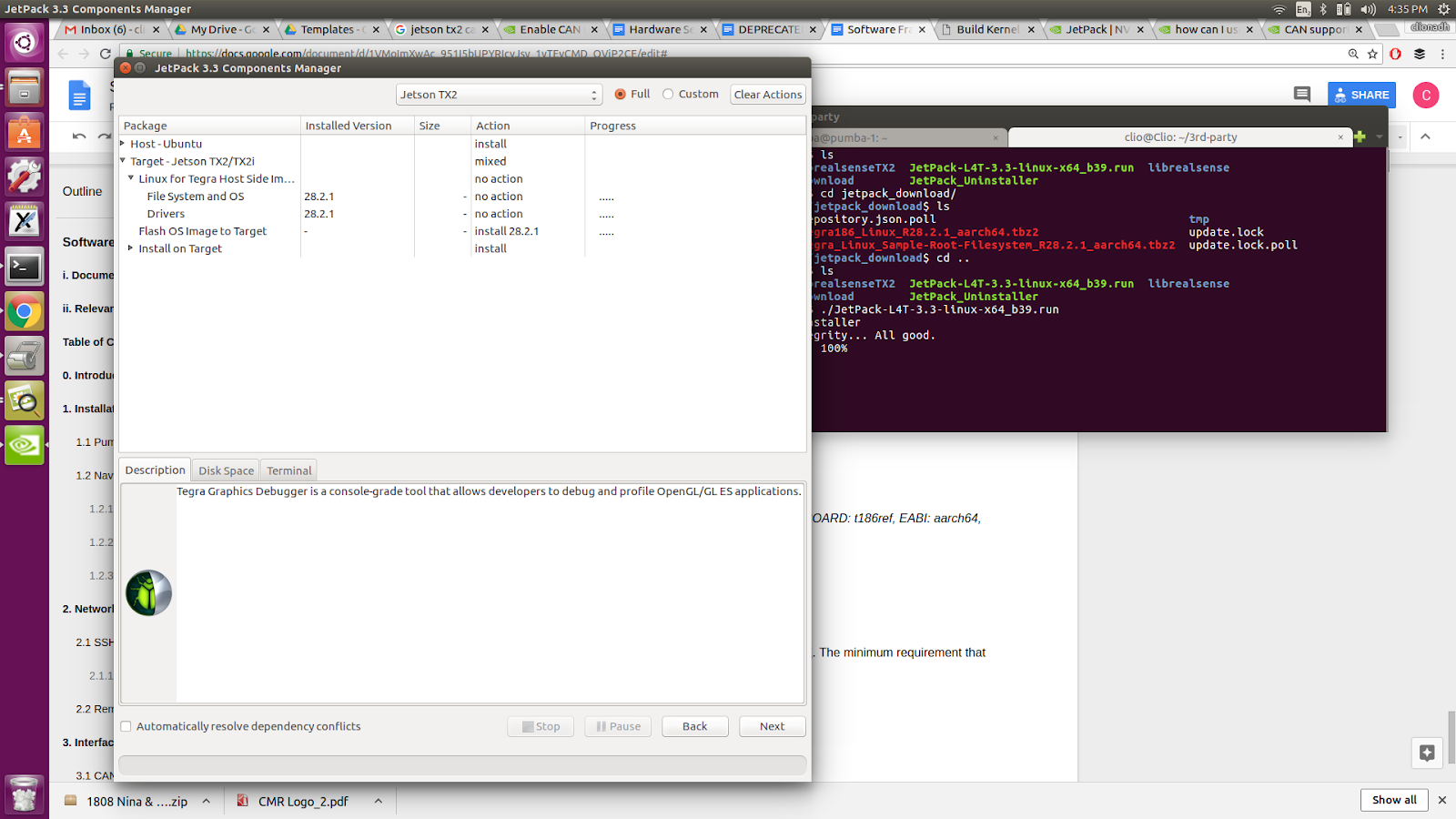Screen dimensions: 1456x819
Task: Close the Chrome downloads bar
Action: (x=1442, y=800)
